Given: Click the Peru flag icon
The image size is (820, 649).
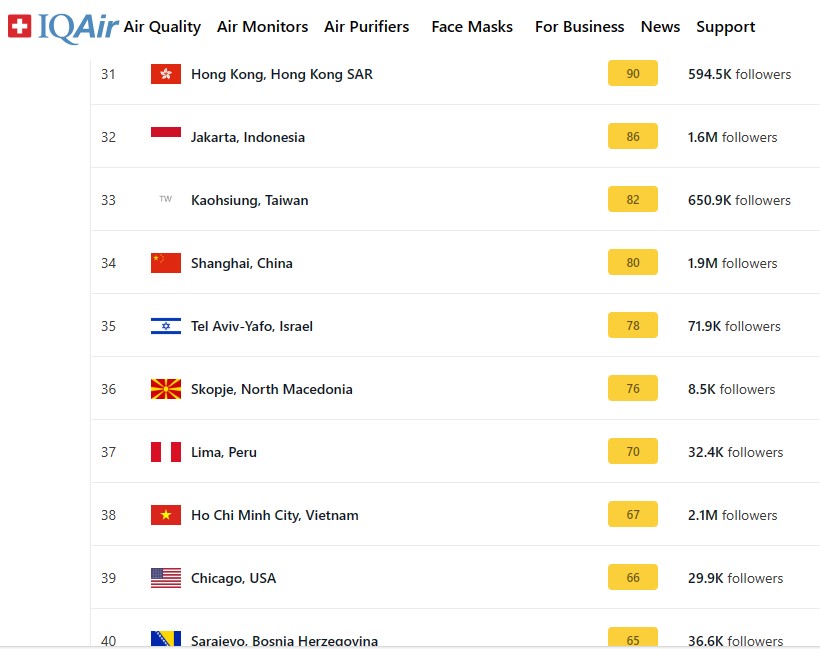Looking at the screenshot, I should tap(166, 452).
